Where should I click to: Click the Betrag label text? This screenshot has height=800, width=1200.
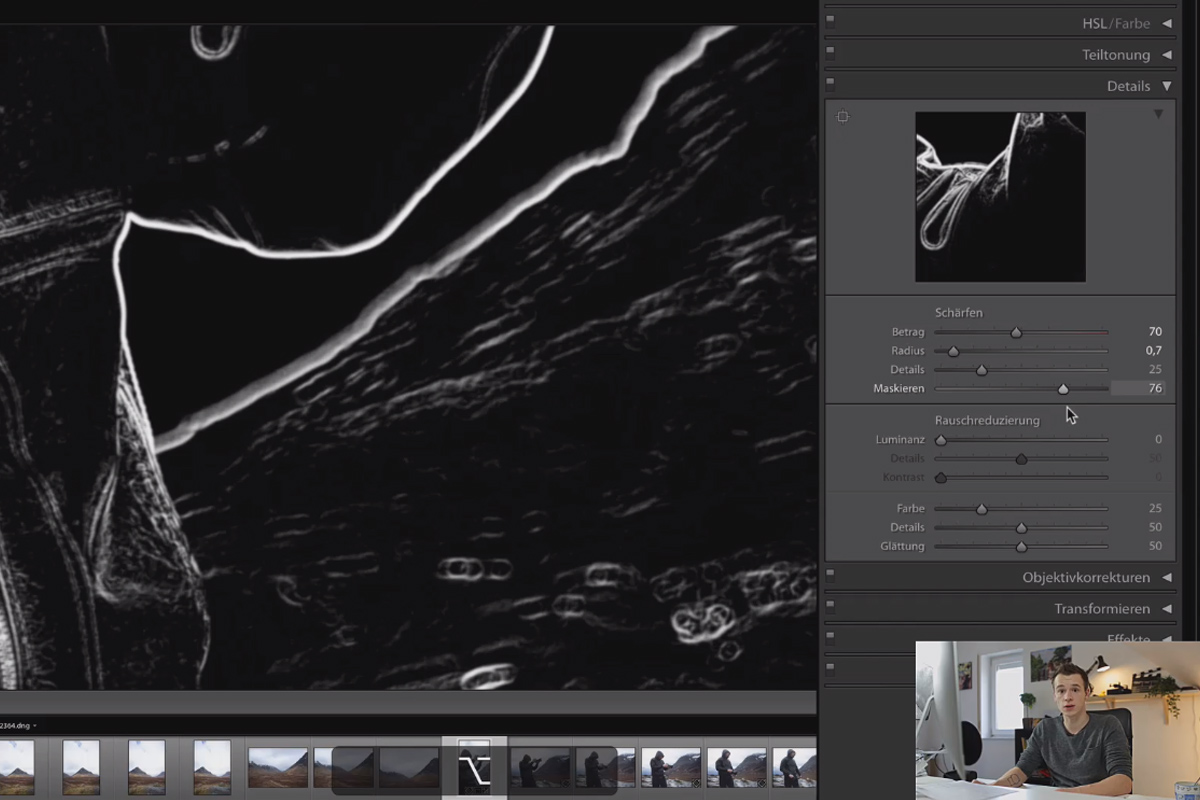[x=908, y=332]
